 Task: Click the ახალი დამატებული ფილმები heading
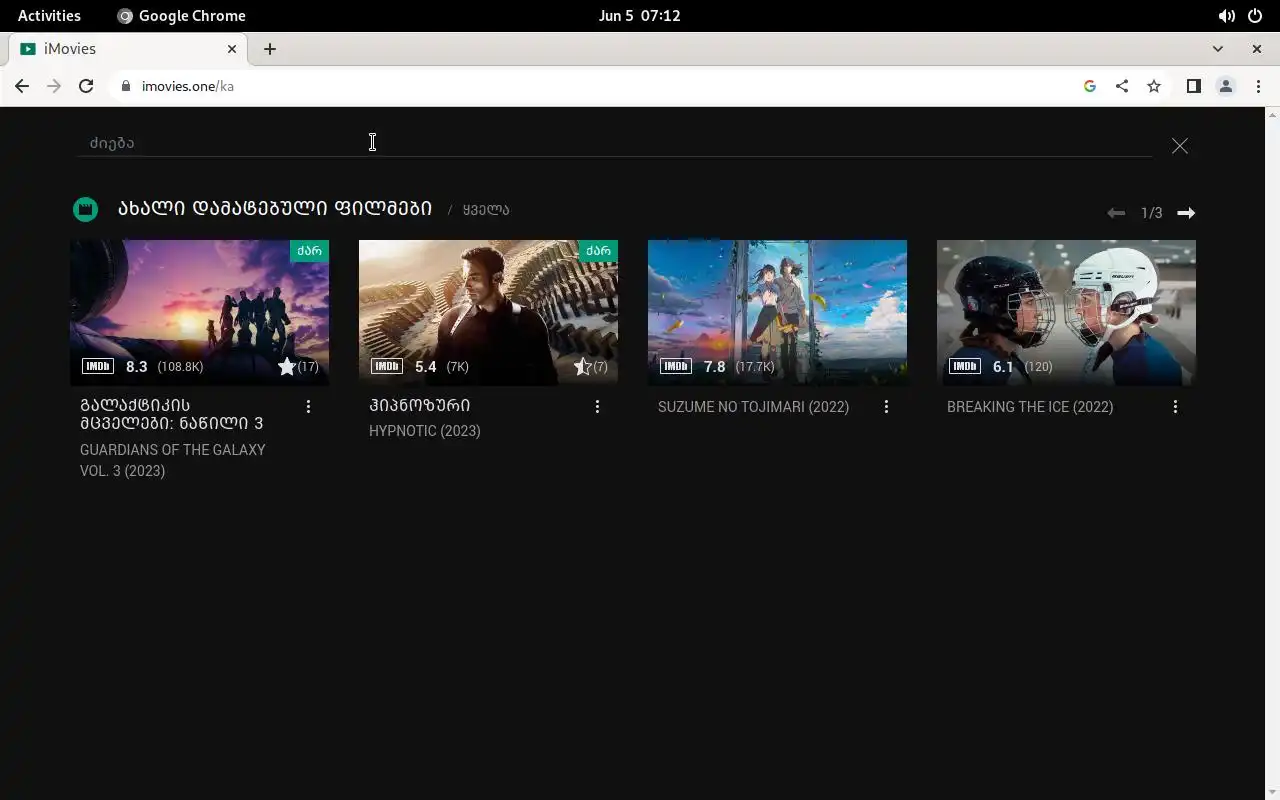pos(275,209)
